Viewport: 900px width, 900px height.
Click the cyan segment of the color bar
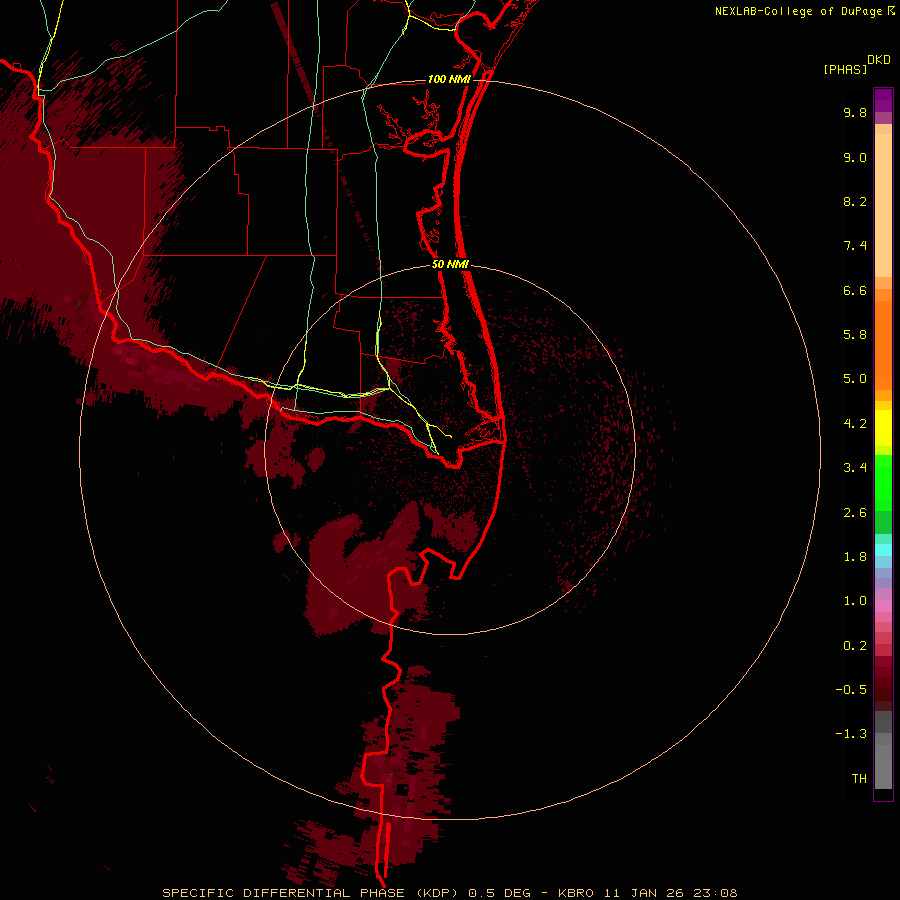pyautogui.click(x=883, y=549)
